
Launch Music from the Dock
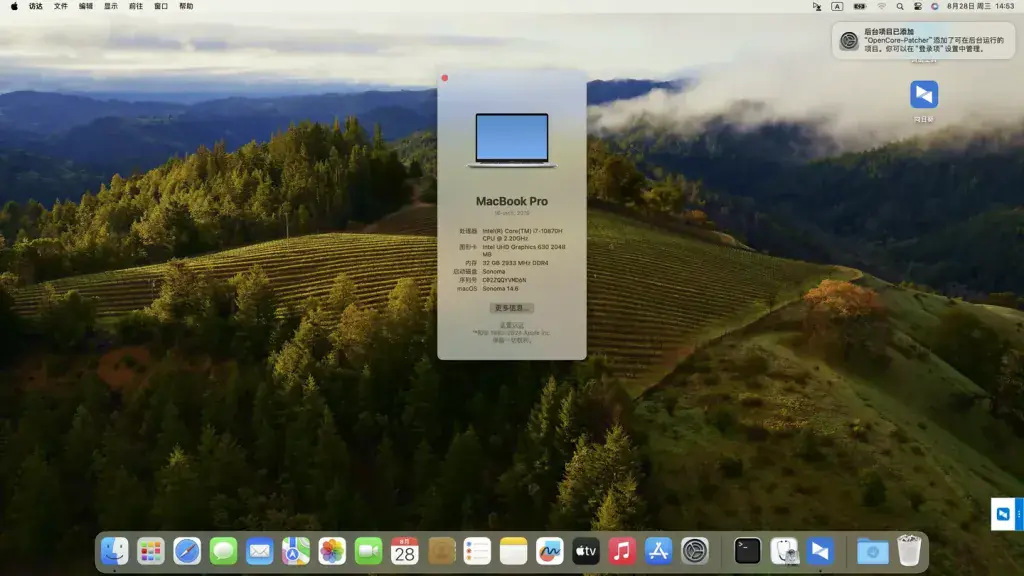point(622,551)
